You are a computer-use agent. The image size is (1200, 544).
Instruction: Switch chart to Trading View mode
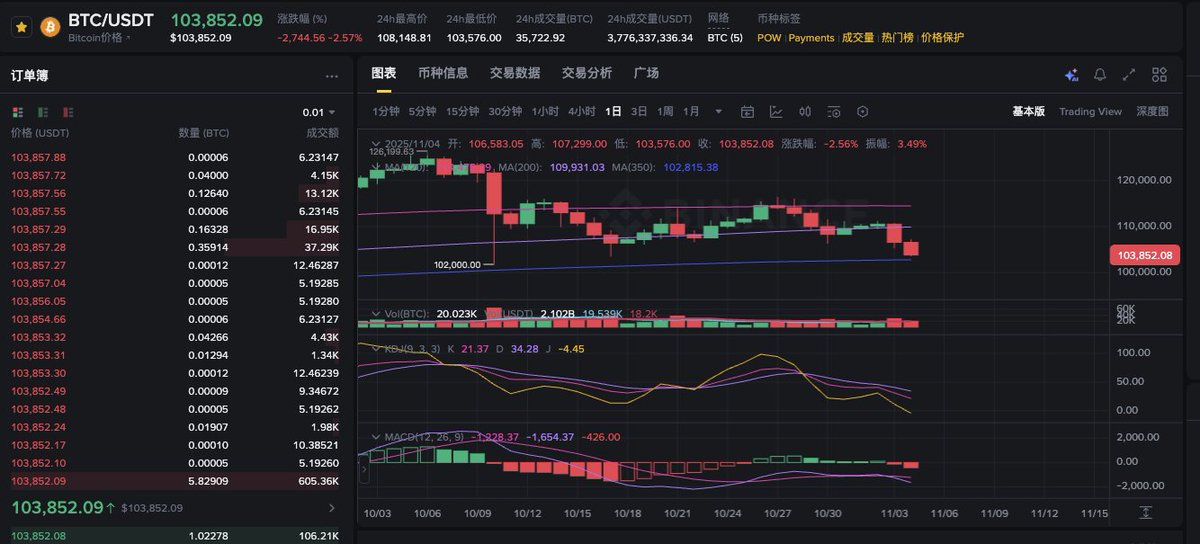pyautogui.click(x=1090, y=112)
